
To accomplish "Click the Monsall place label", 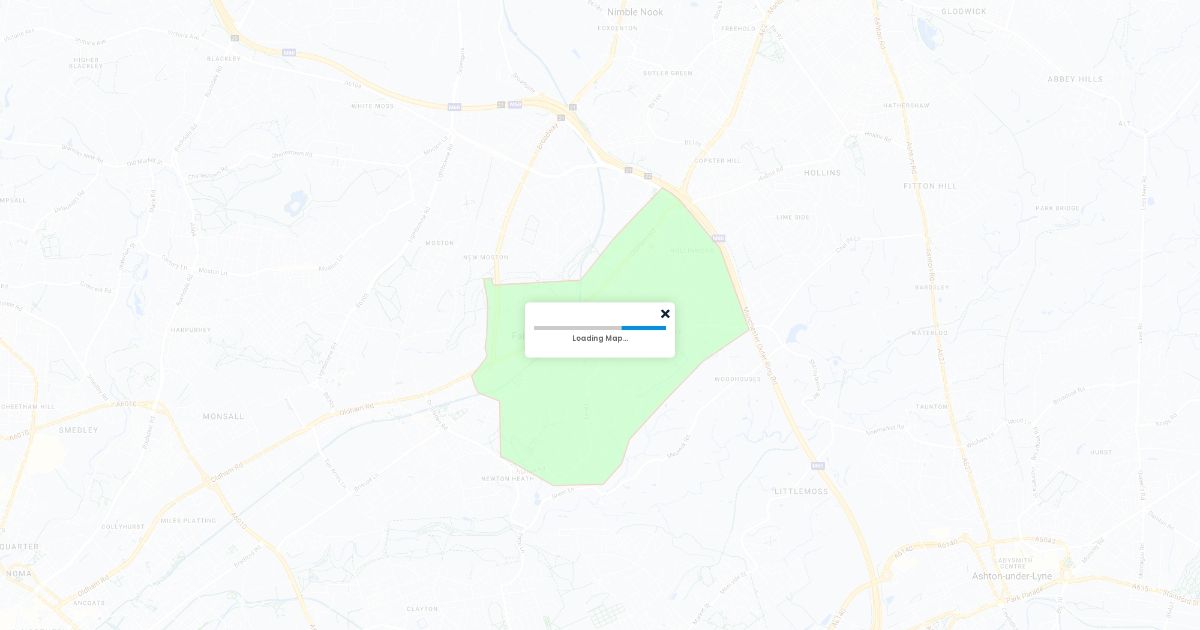I will coord(223,417).
